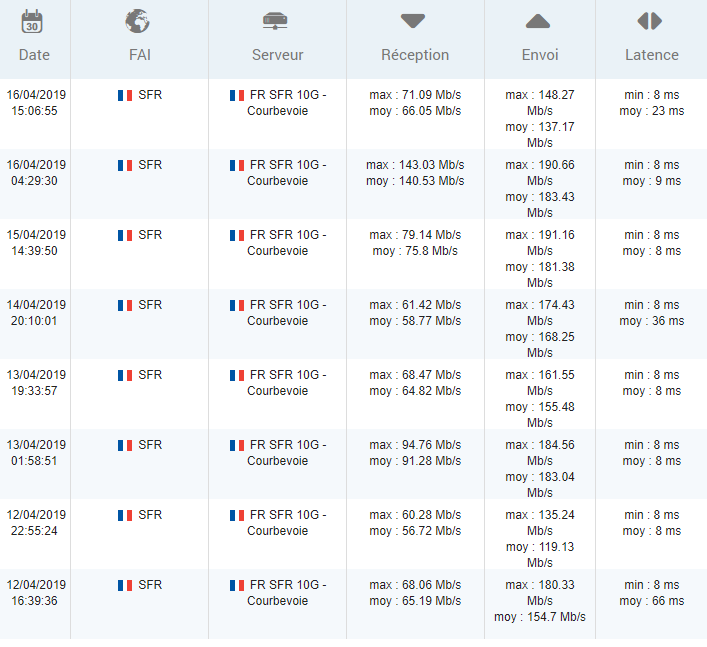The height and width of the screenshot is (647, 707).
Task: Click the SFR provider in 13/04/2019 19:33:57 row
Action: pos(150,375)
